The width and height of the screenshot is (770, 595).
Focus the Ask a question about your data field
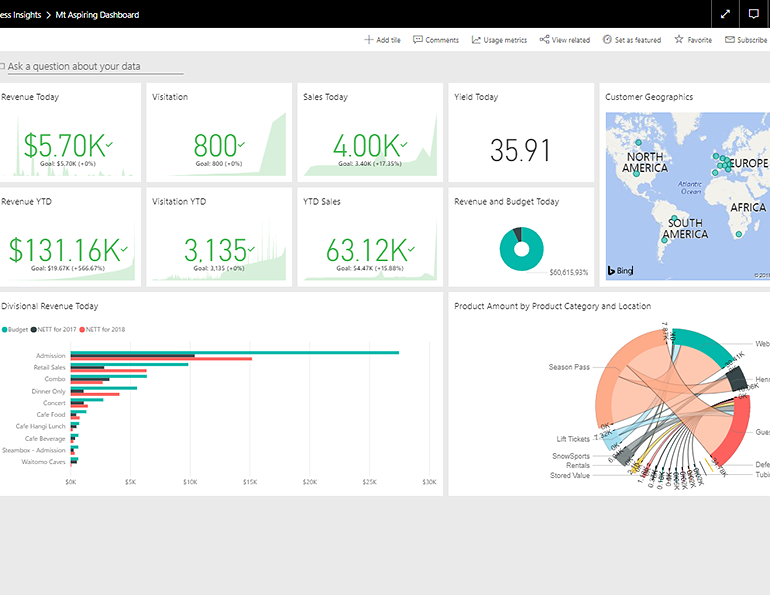pos(95,66)
